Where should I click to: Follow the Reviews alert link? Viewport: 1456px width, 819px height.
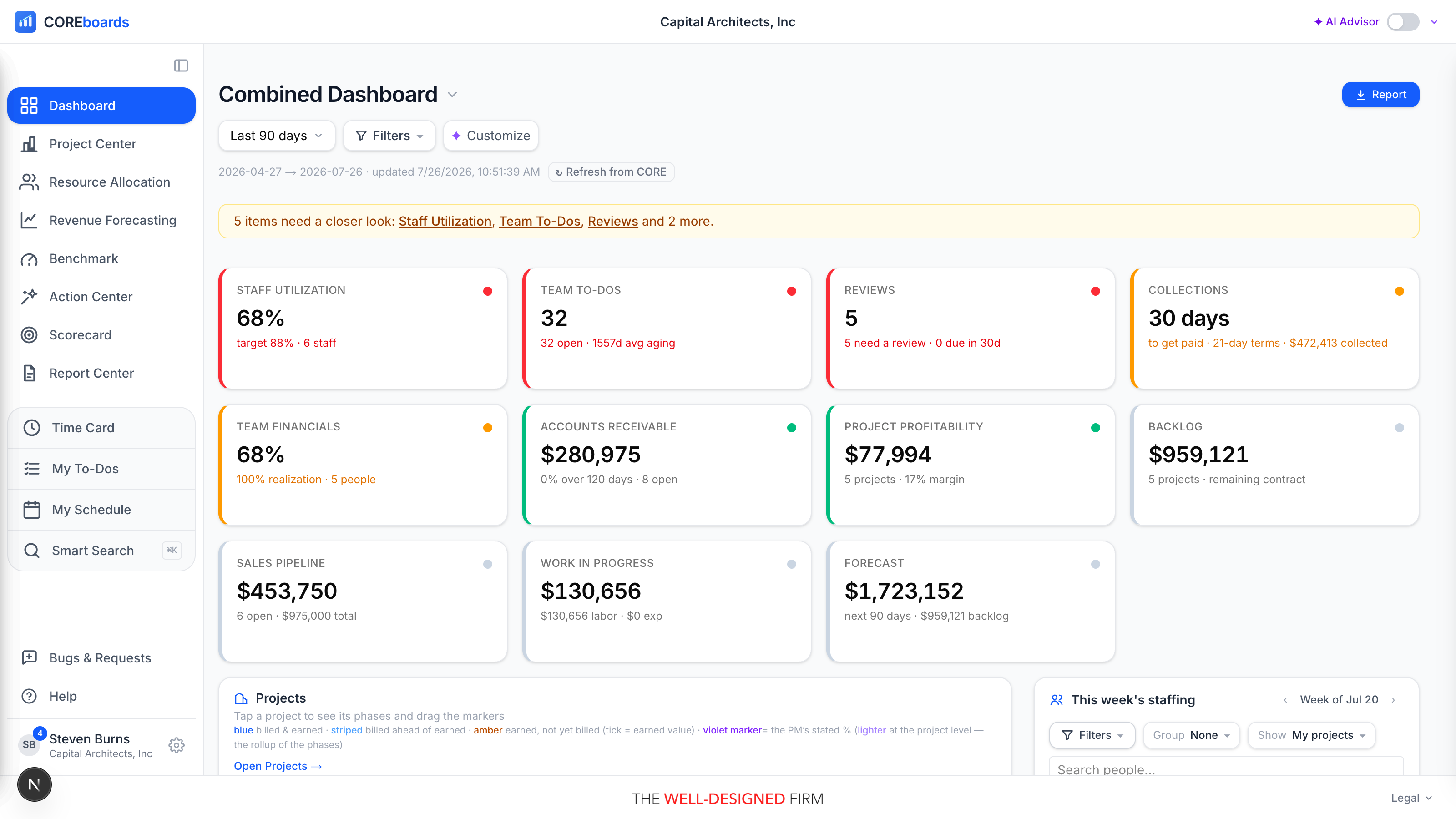pos(613,222)
